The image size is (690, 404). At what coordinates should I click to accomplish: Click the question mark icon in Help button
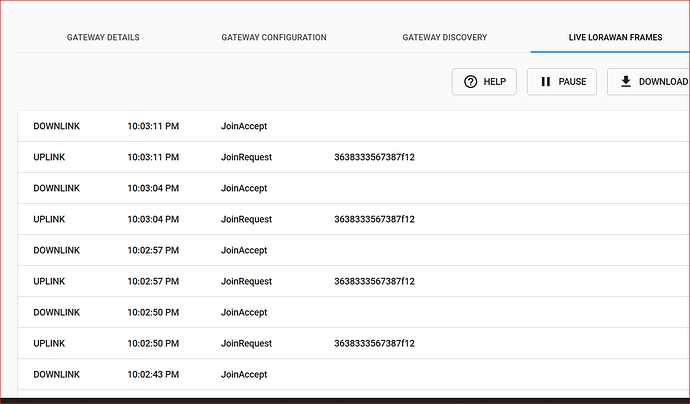(x=471, y=82)
